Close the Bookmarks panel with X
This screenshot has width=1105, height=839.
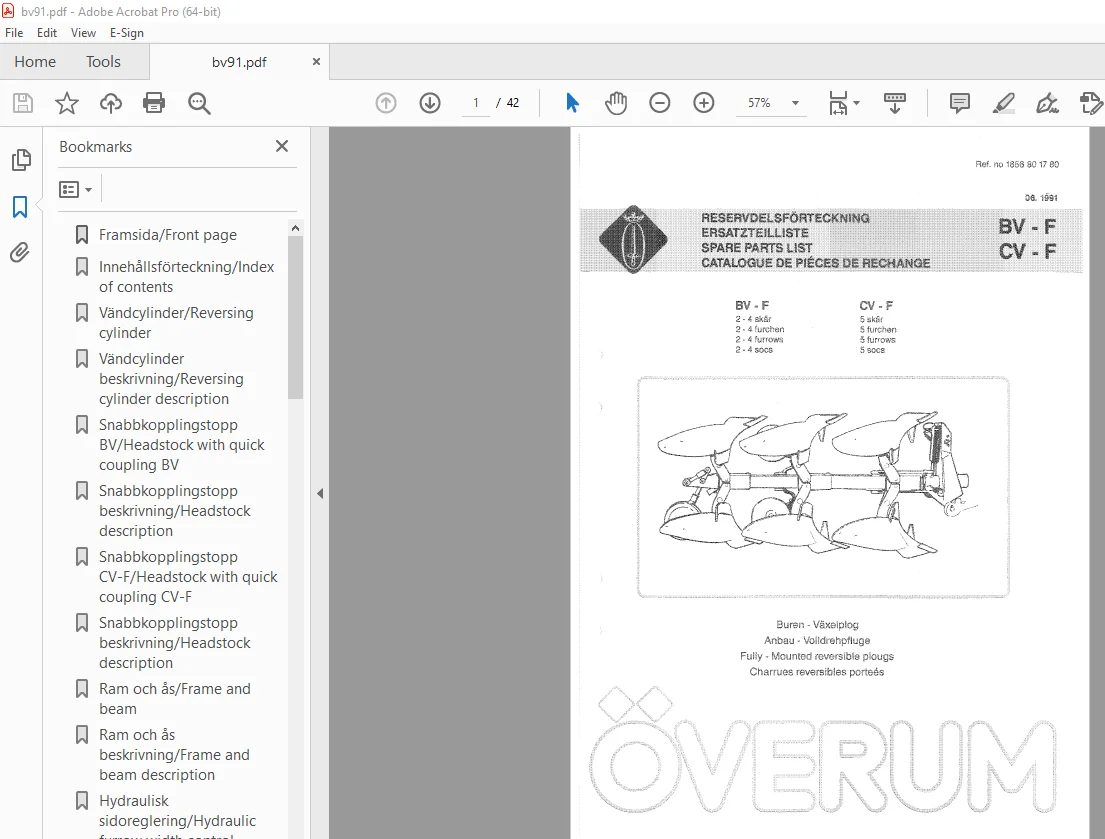point(282,146)
